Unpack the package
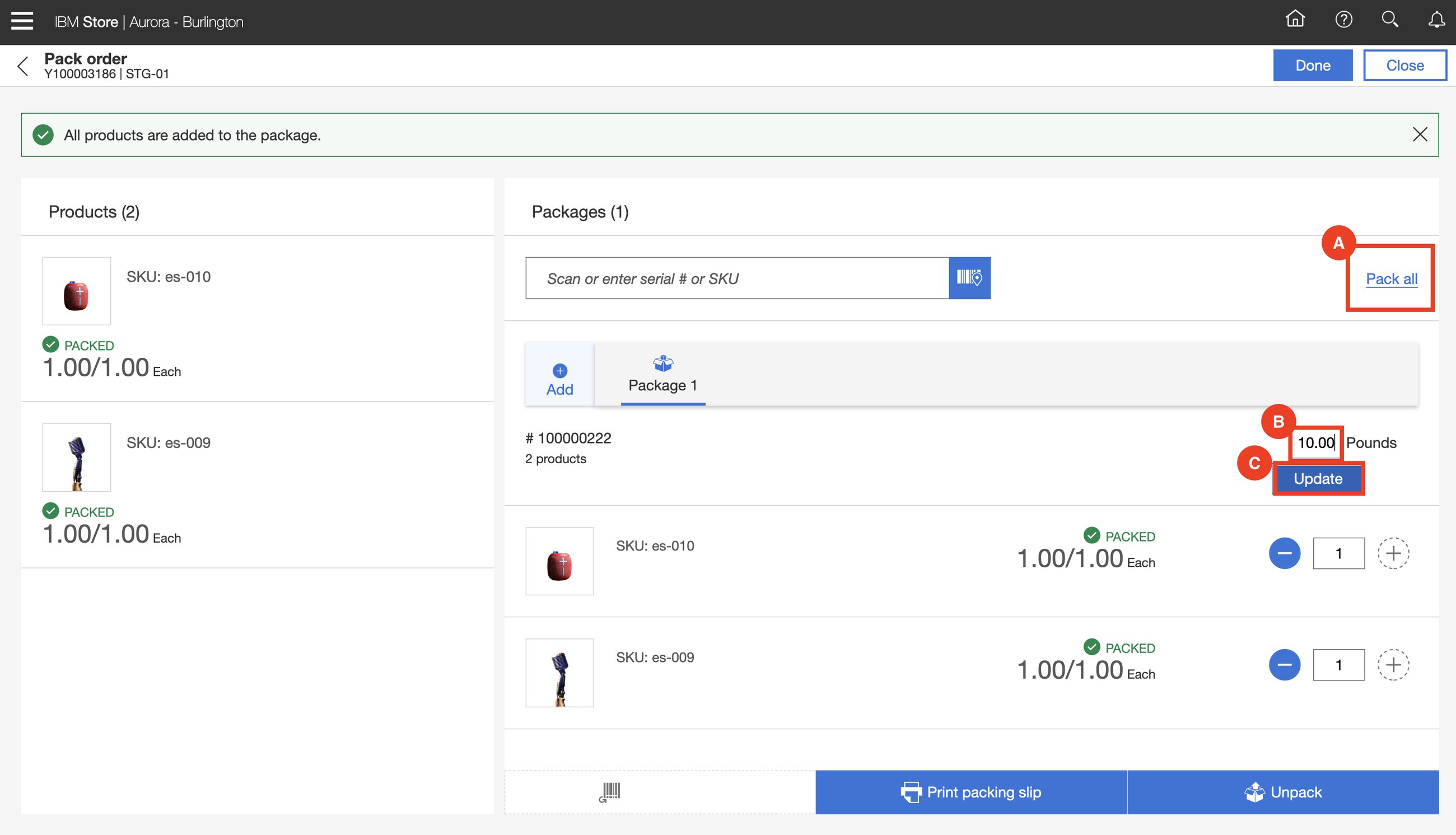The image size is (1456, 835). (1283, 792)
